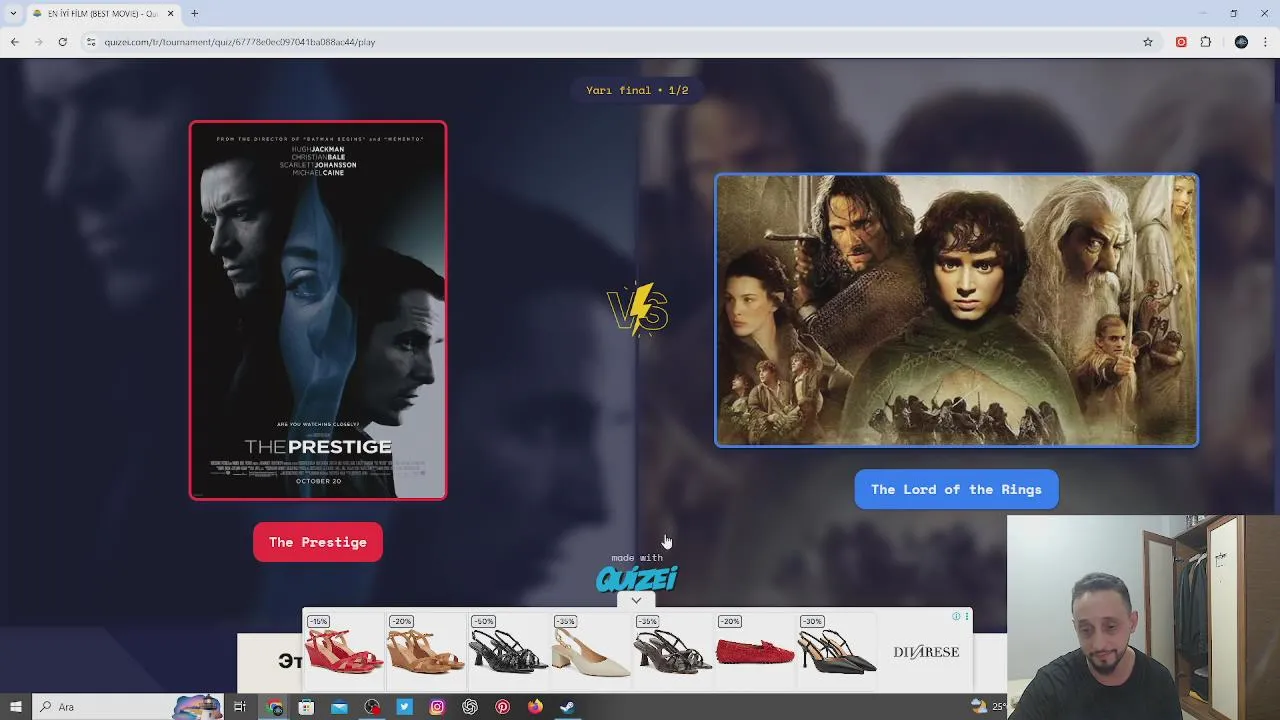Open the Twitter taskbar icon
Screen dimensions: 1280x720
tap(404, 707)
